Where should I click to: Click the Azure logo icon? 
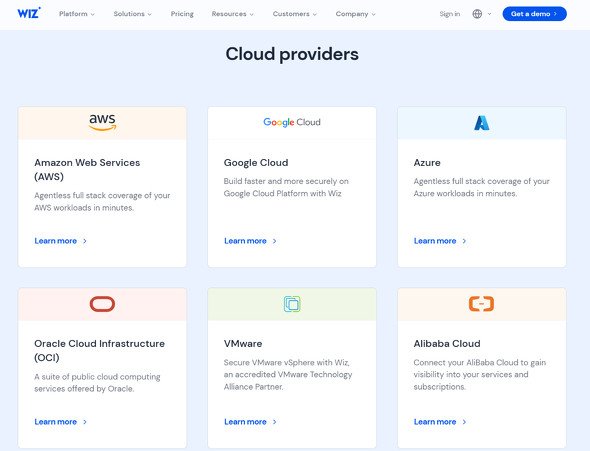[x=482, y=123]
